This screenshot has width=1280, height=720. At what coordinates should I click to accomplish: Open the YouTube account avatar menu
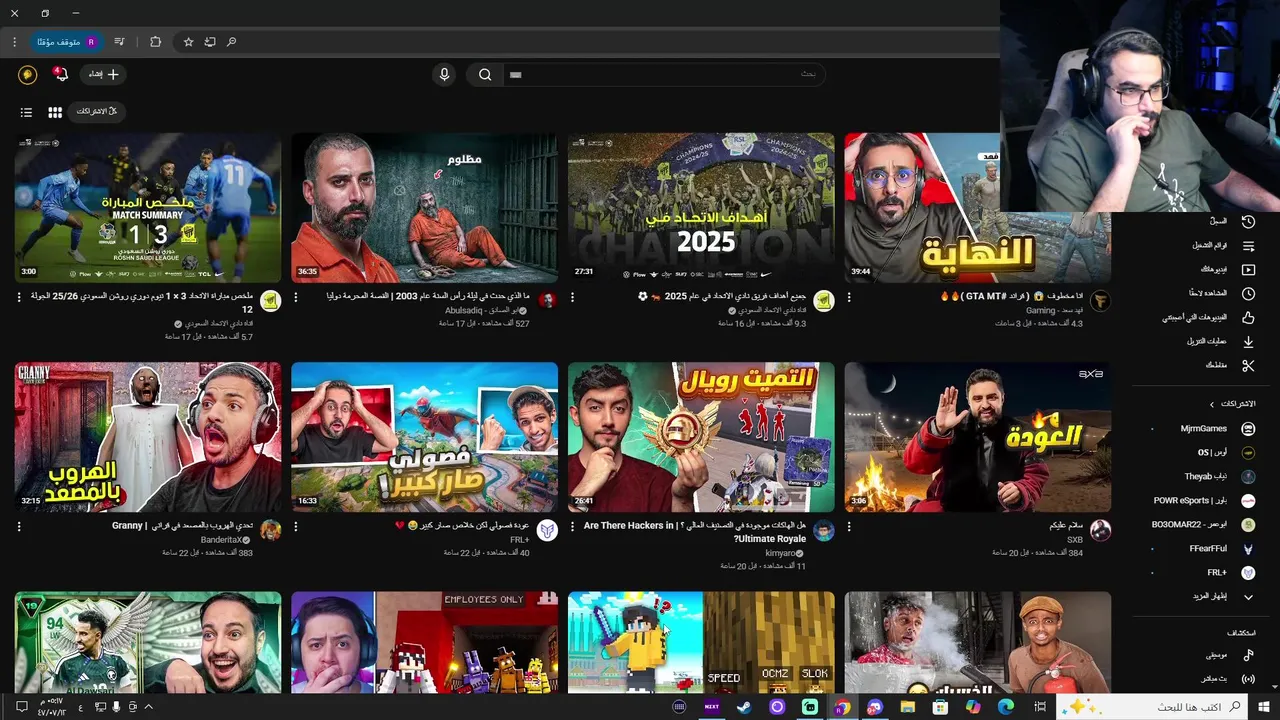pos(27,74)
